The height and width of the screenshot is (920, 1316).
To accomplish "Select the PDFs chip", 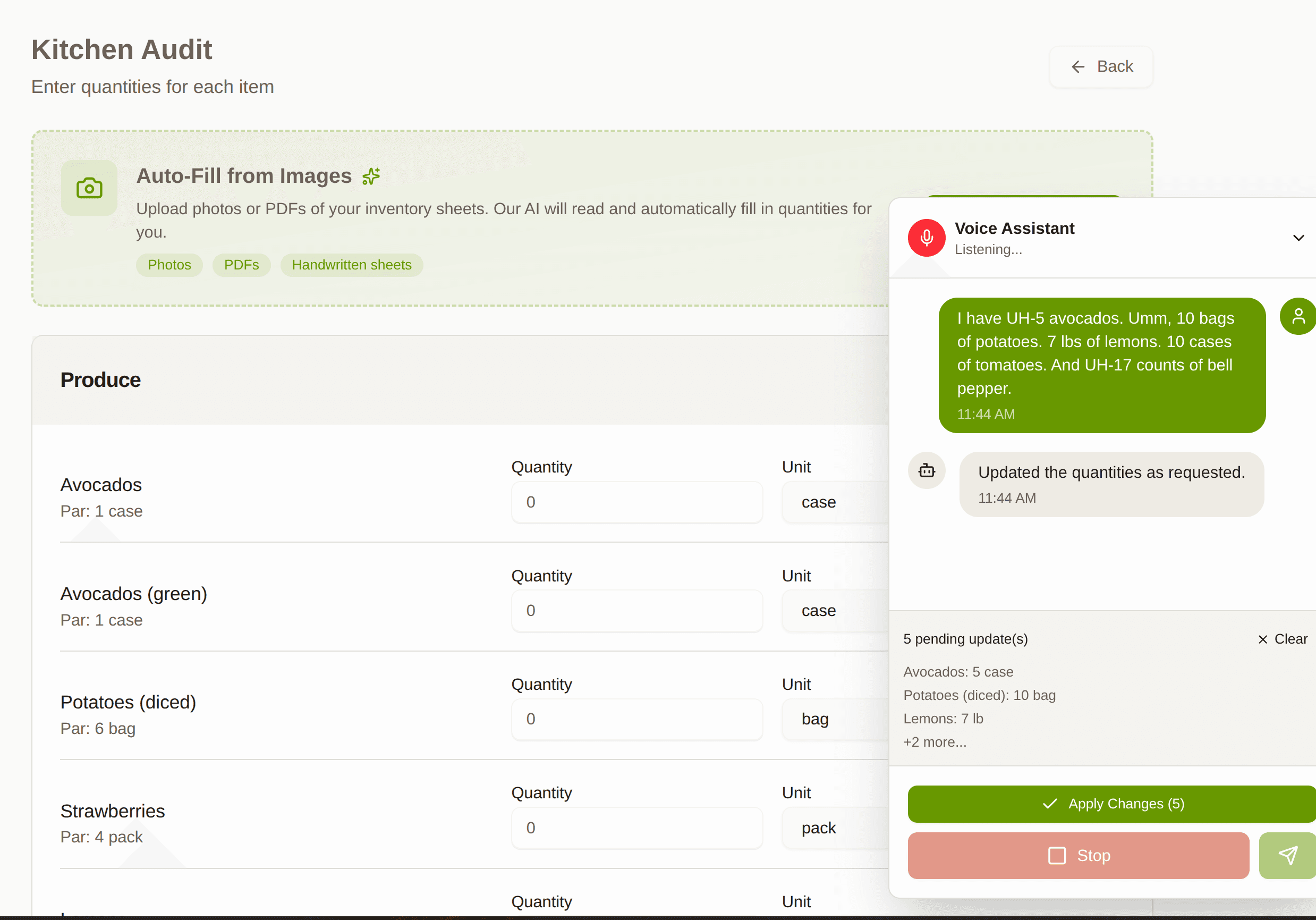I will (x=241, y=265).
